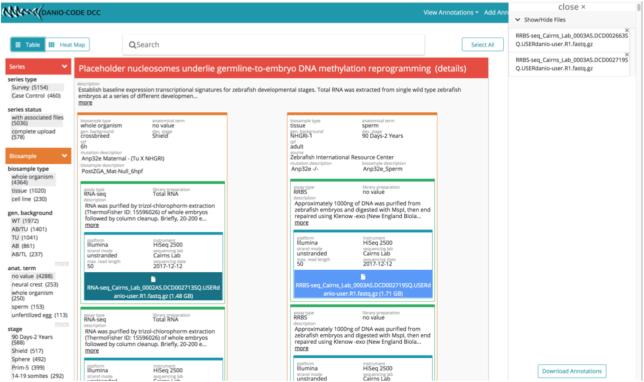Select RNA-seq_Cairns_Lab_0002AS fastq file
Viewport: 644px width, 382px height.
pyautogui.click(x=153, y=287)
